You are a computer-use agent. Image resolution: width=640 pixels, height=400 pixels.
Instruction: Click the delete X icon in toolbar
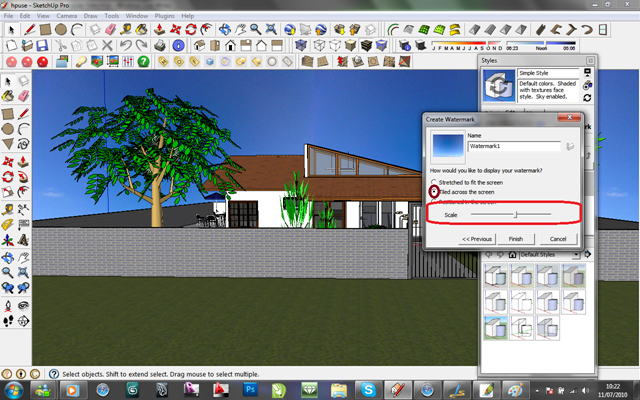pyautogui.click(x=107, y=45)
